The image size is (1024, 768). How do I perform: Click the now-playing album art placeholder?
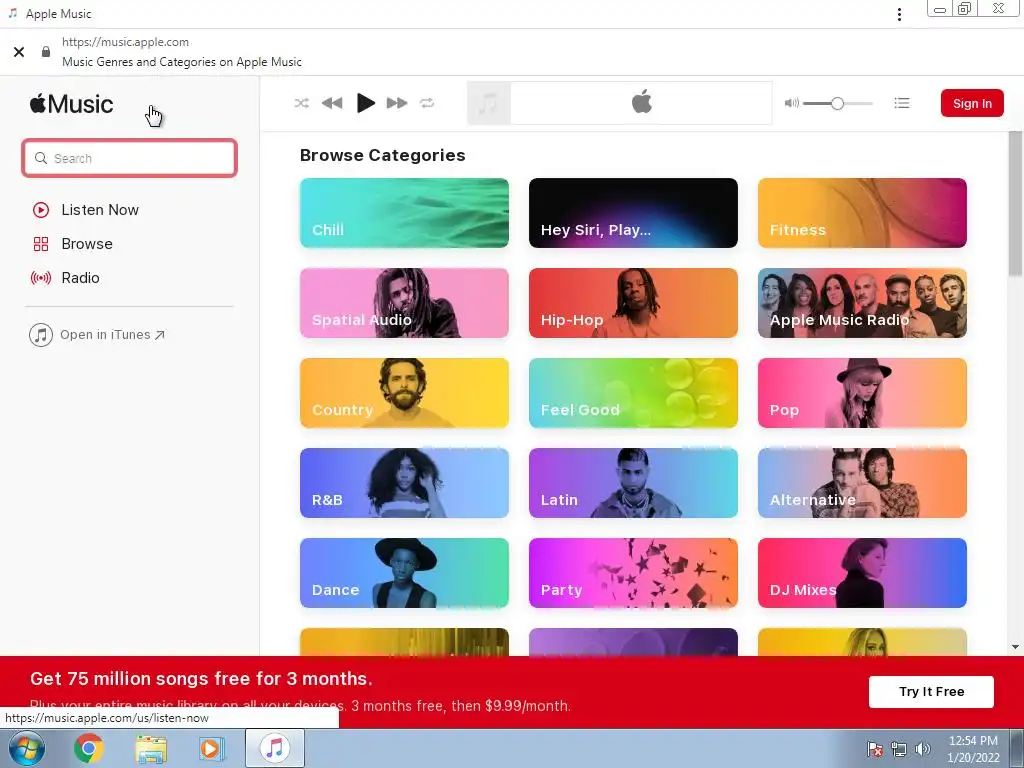coord(488,103)
